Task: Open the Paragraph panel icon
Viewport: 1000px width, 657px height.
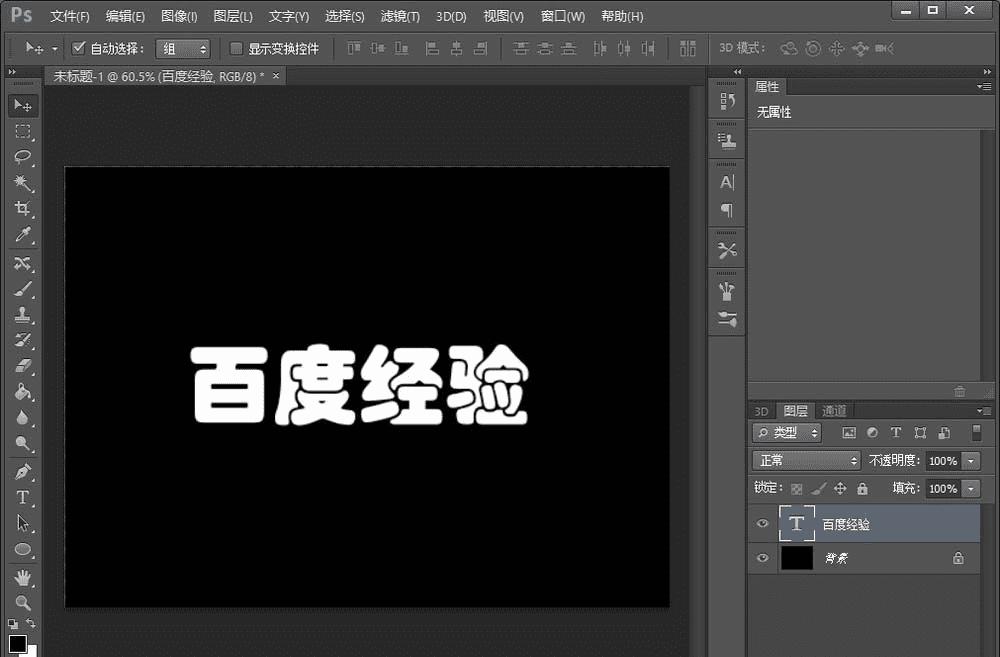Action: (x=727, y=210)
